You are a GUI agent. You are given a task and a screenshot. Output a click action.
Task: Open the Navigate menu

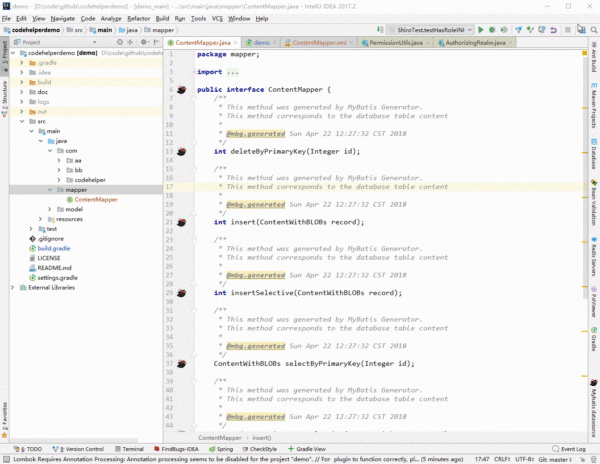tap(63, 18)
